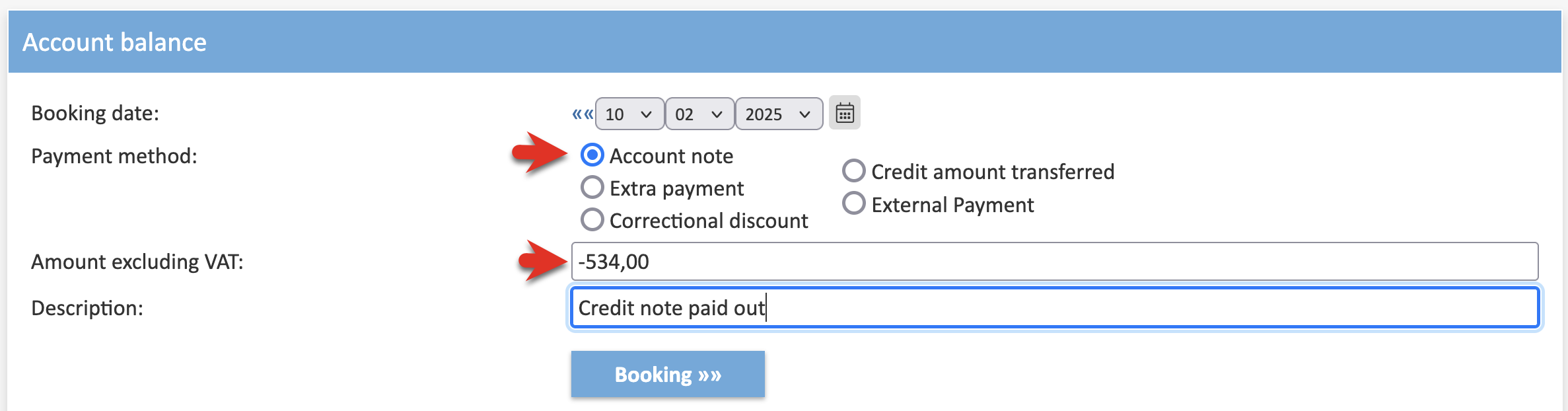Focus the Amount excluding VAT field
Viewport: 1568px width, 411px height.
1055,262
